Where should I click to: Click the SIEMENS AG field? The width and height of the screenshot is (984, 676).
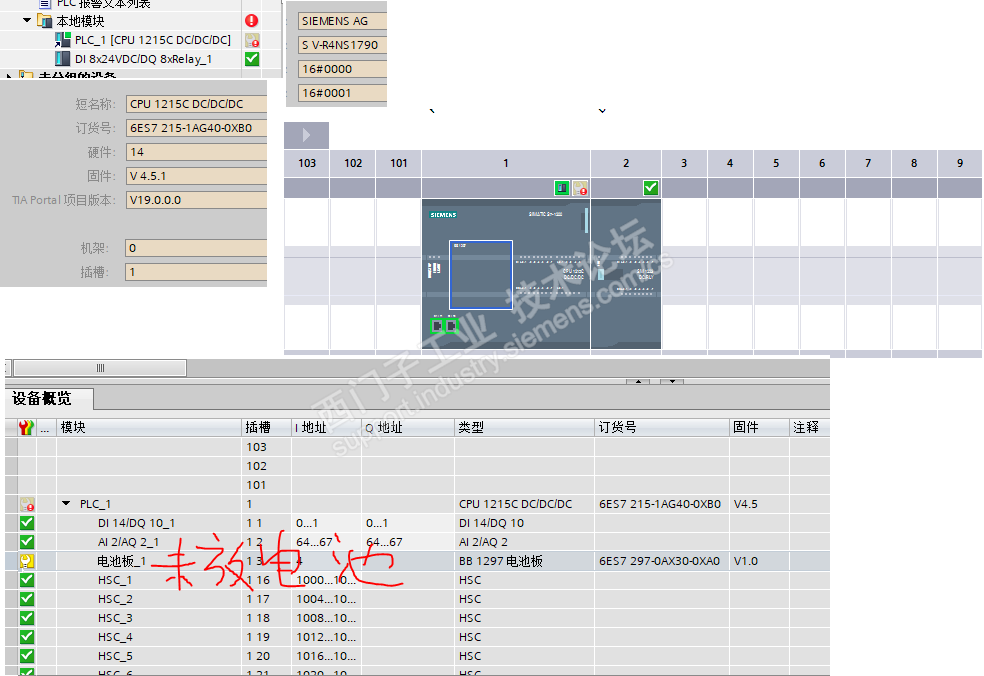click(343, 21)
